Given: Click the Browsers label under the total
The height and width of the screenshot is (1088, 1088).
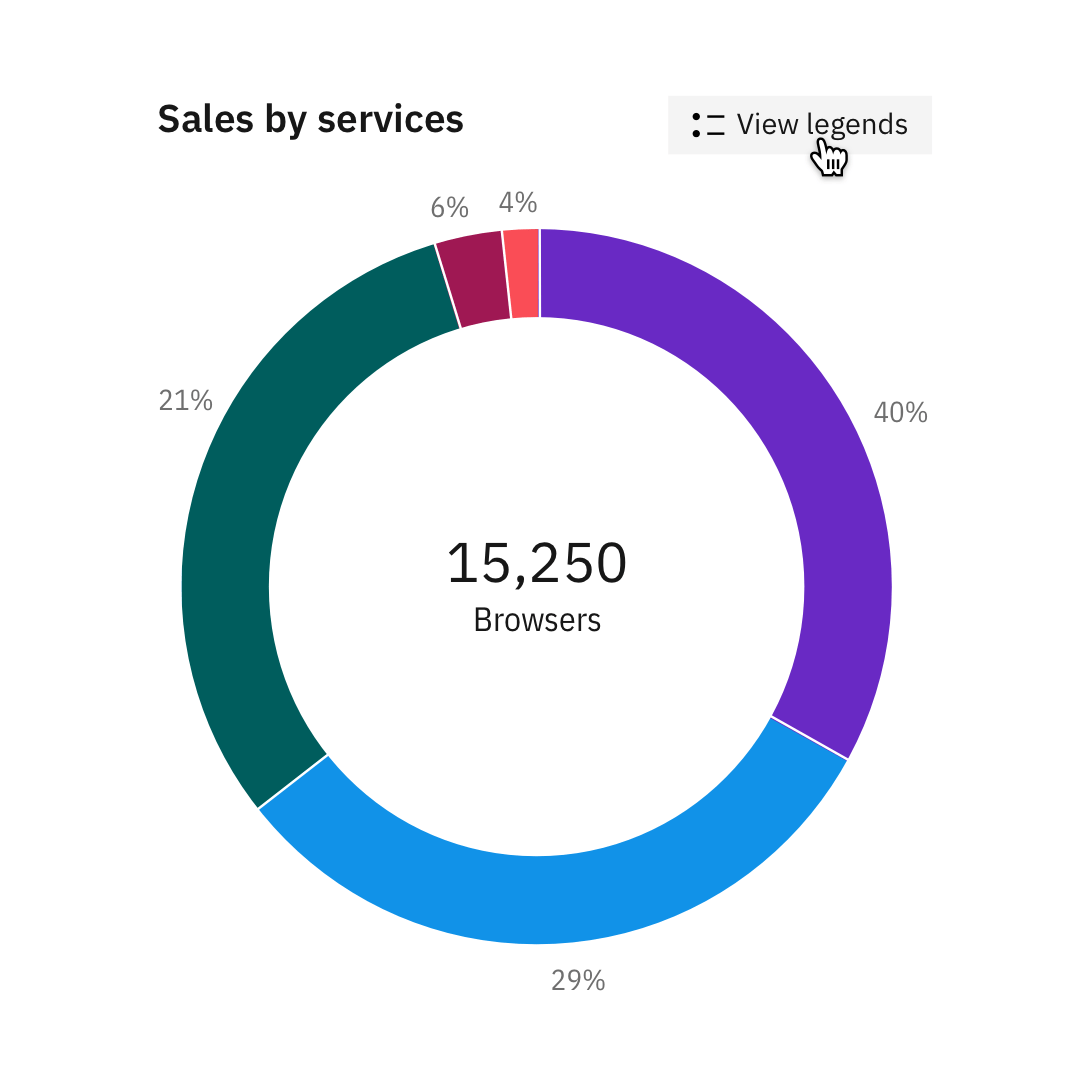Looking at the screenshot, I should tap(537, 620).
